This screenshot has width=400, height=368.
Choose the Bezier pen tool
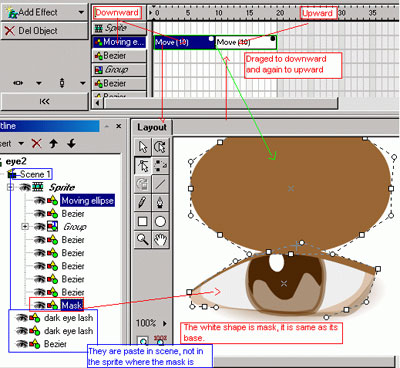tap(160, 202)
